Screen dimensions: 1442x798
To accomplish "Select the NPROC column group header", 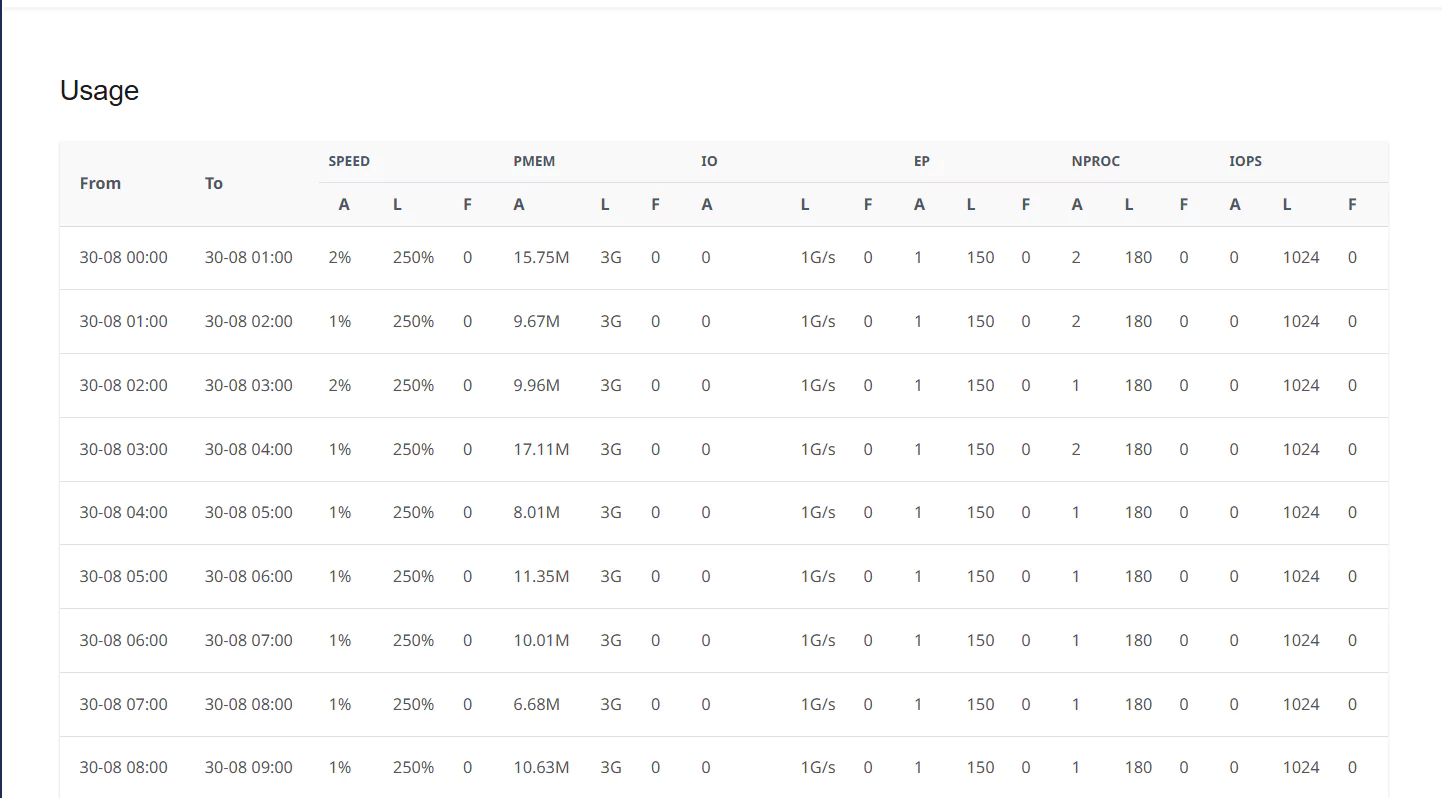I will [x=1096, y=161].
